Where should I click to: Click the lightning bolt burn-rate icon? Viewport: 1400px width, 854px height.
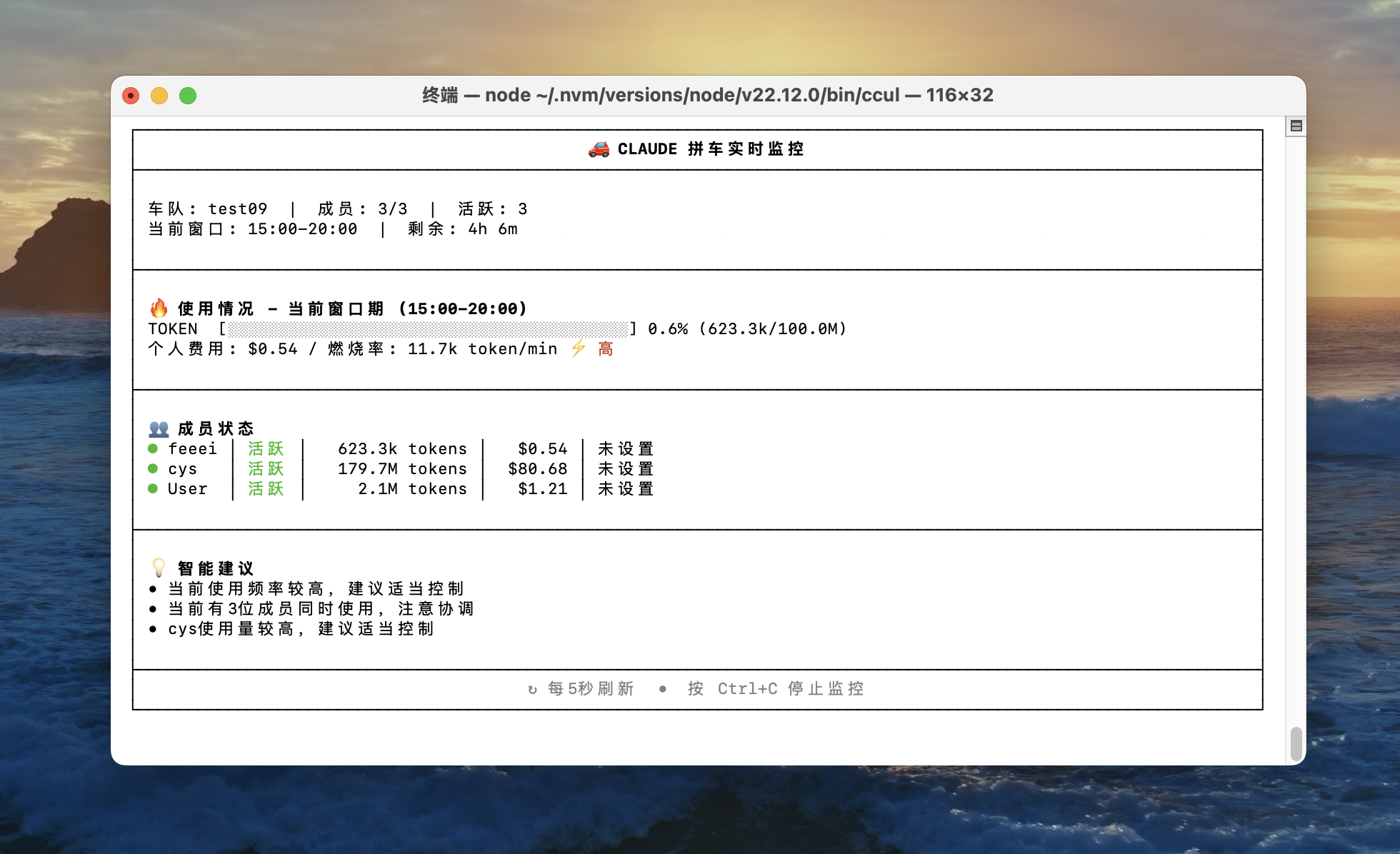tap(579, 348)
